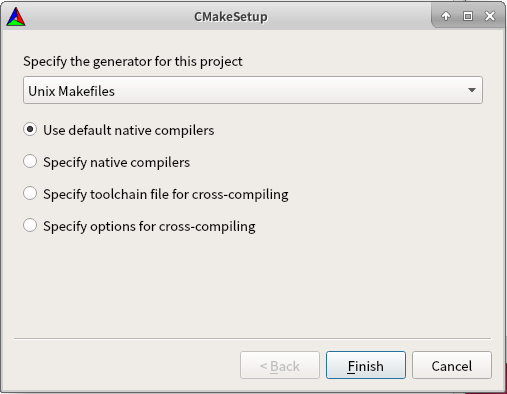Click the Finish button
This screenshot has width=507, height=394.
[366, 365]
